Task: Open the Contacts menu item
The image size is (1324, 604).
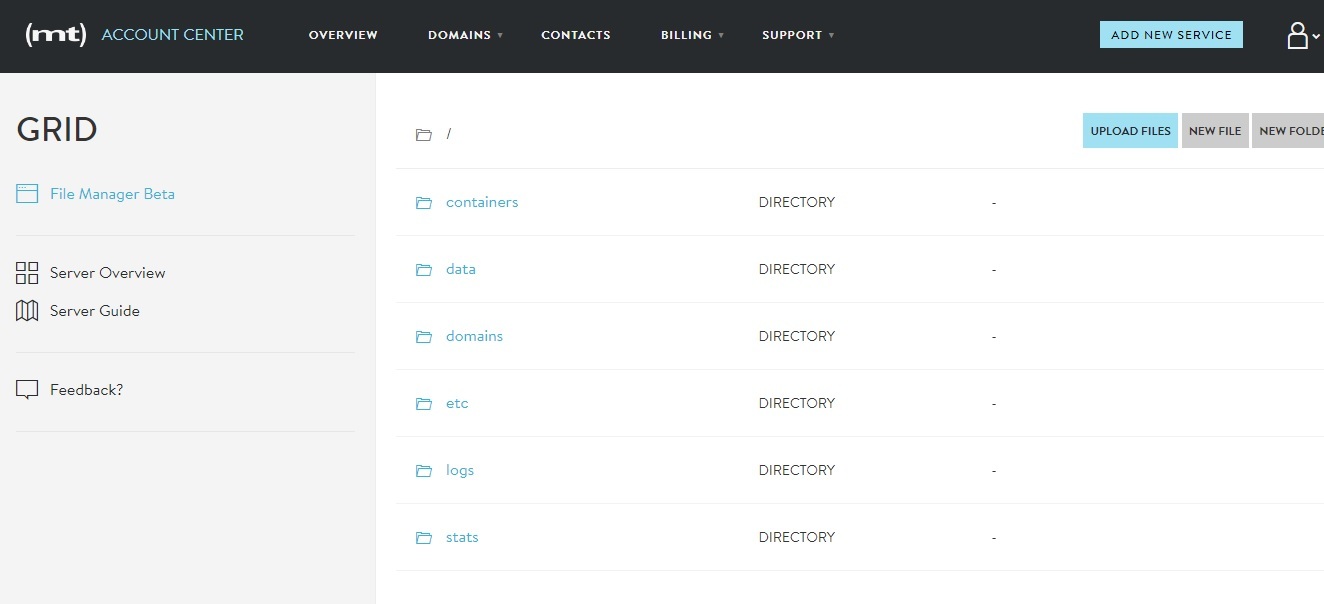Action: pos(575,35)
